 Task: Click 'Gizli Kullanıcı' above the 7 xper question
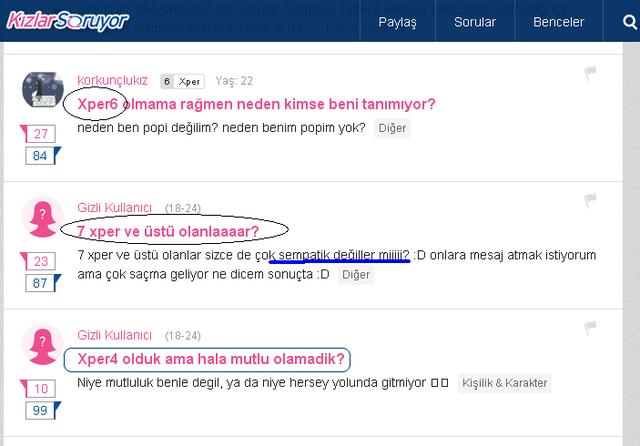[114, 208]
